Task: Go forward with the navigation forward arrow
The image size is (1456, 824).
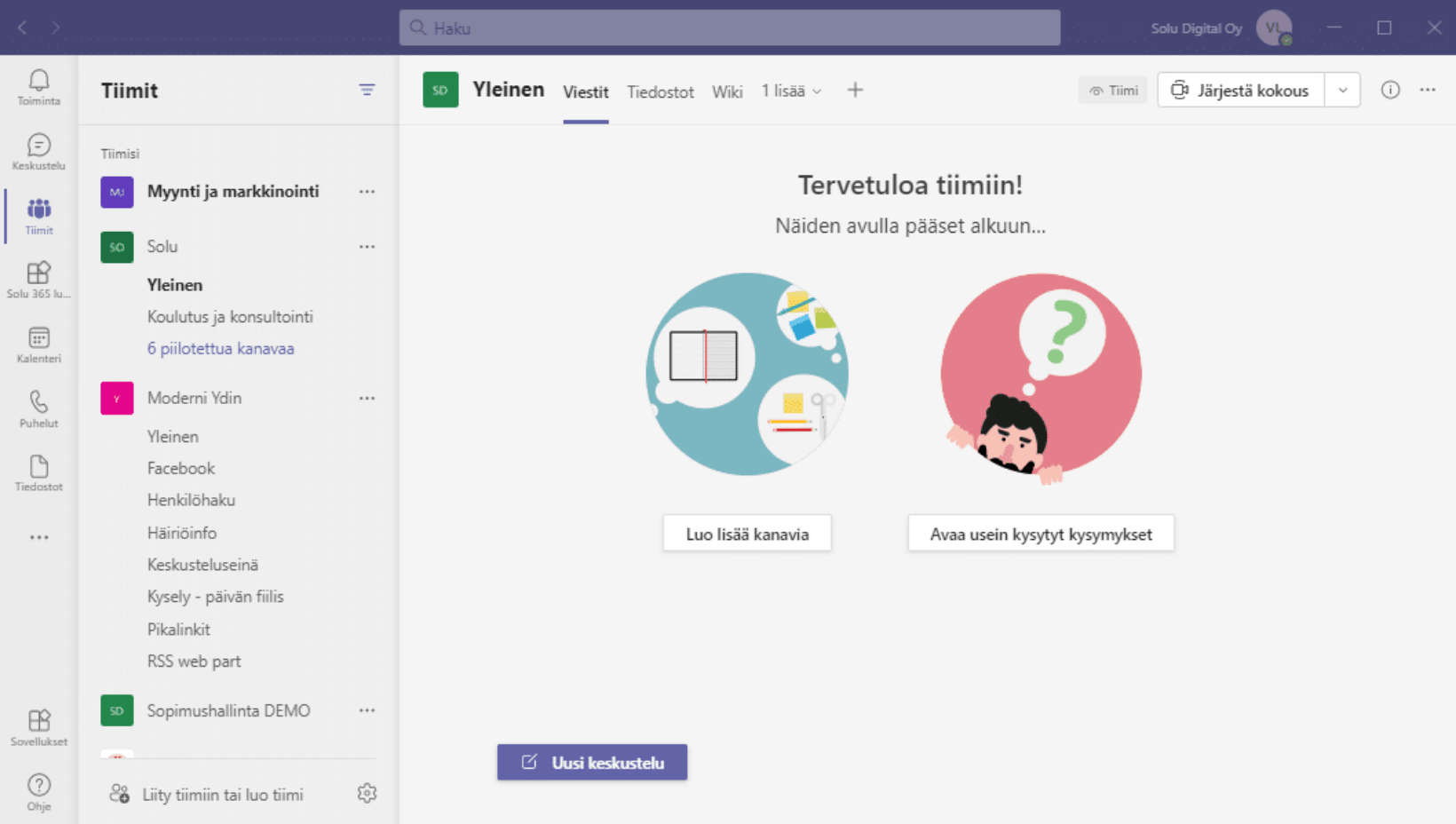Action: tap(55, 28)
